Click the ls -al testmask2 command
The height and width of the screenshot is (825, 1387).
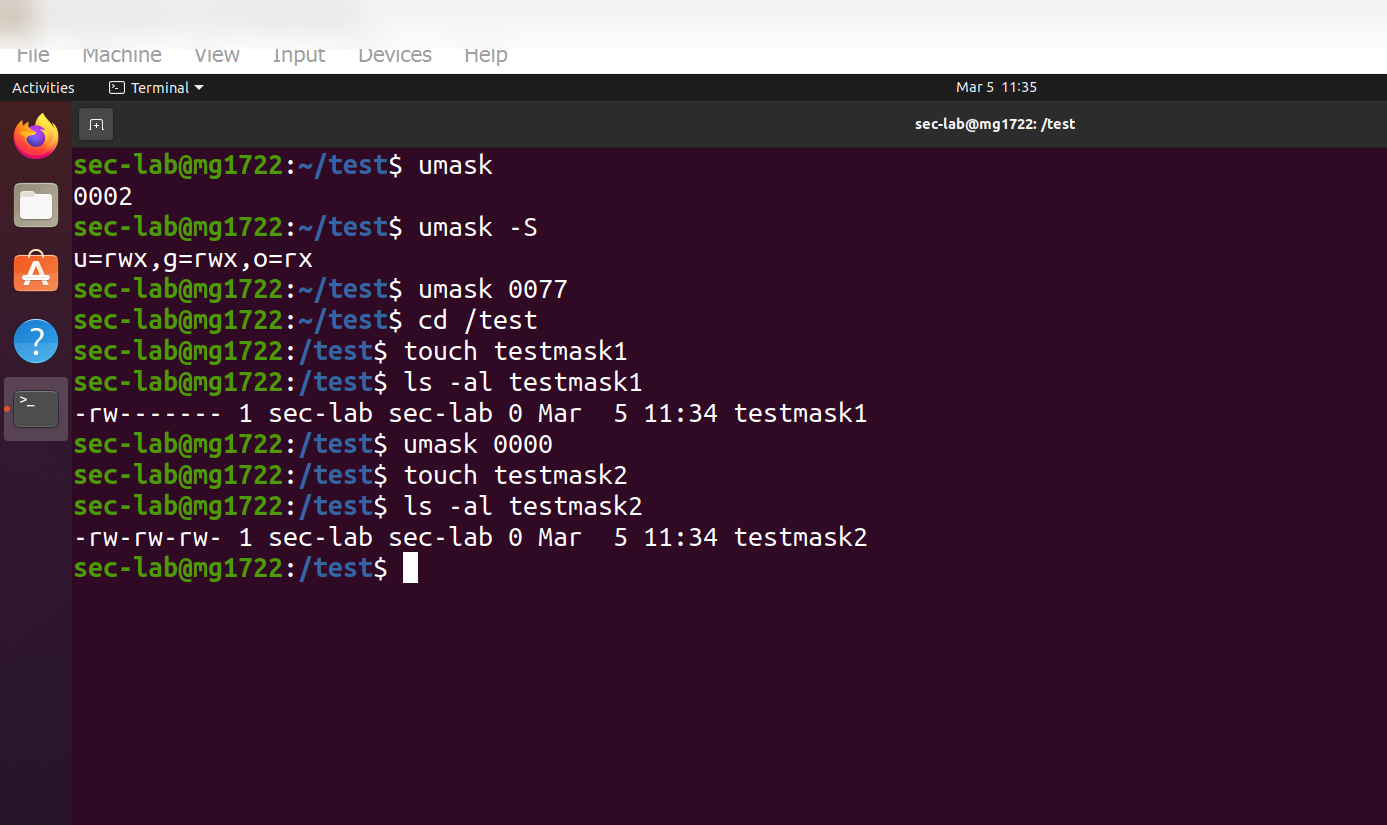pyautogui.click(x=523, y=507)
